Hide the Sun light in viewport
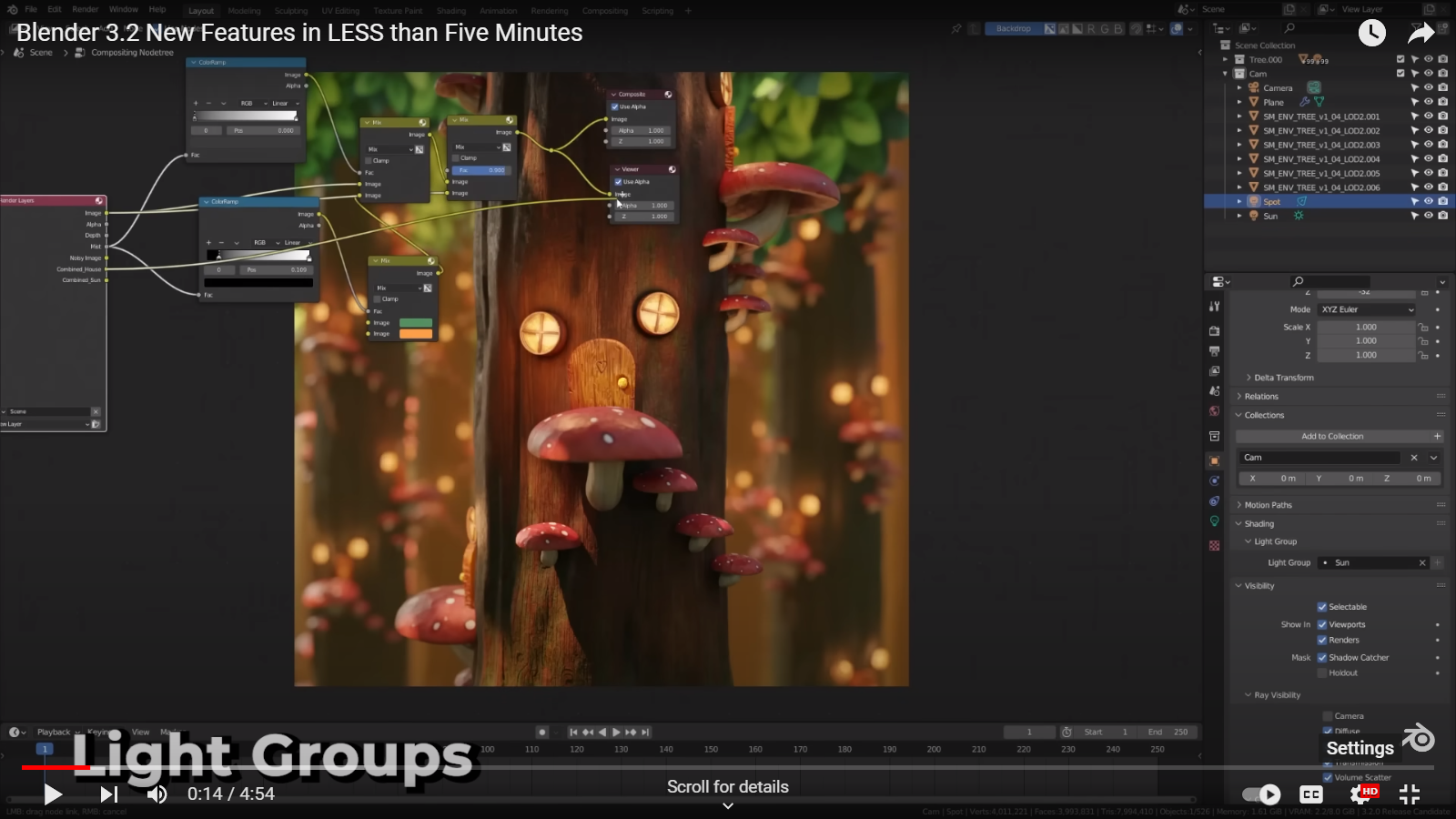Viewport: 1456px width, 819px height. (x=1429, y=216)
